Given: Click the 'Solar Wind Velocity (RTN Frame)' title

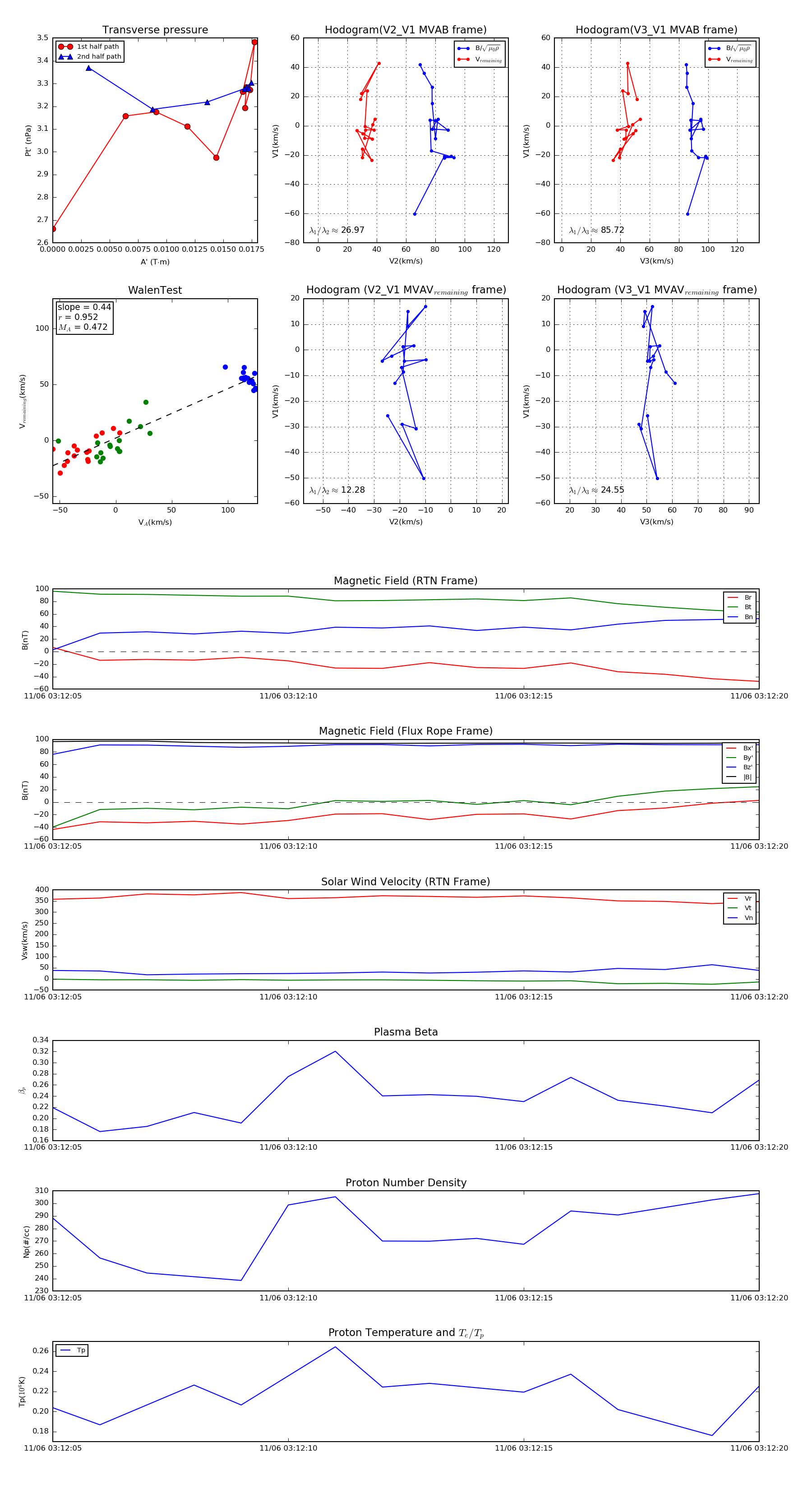Looking at the screenshot, I should click(x=406, y=882).
